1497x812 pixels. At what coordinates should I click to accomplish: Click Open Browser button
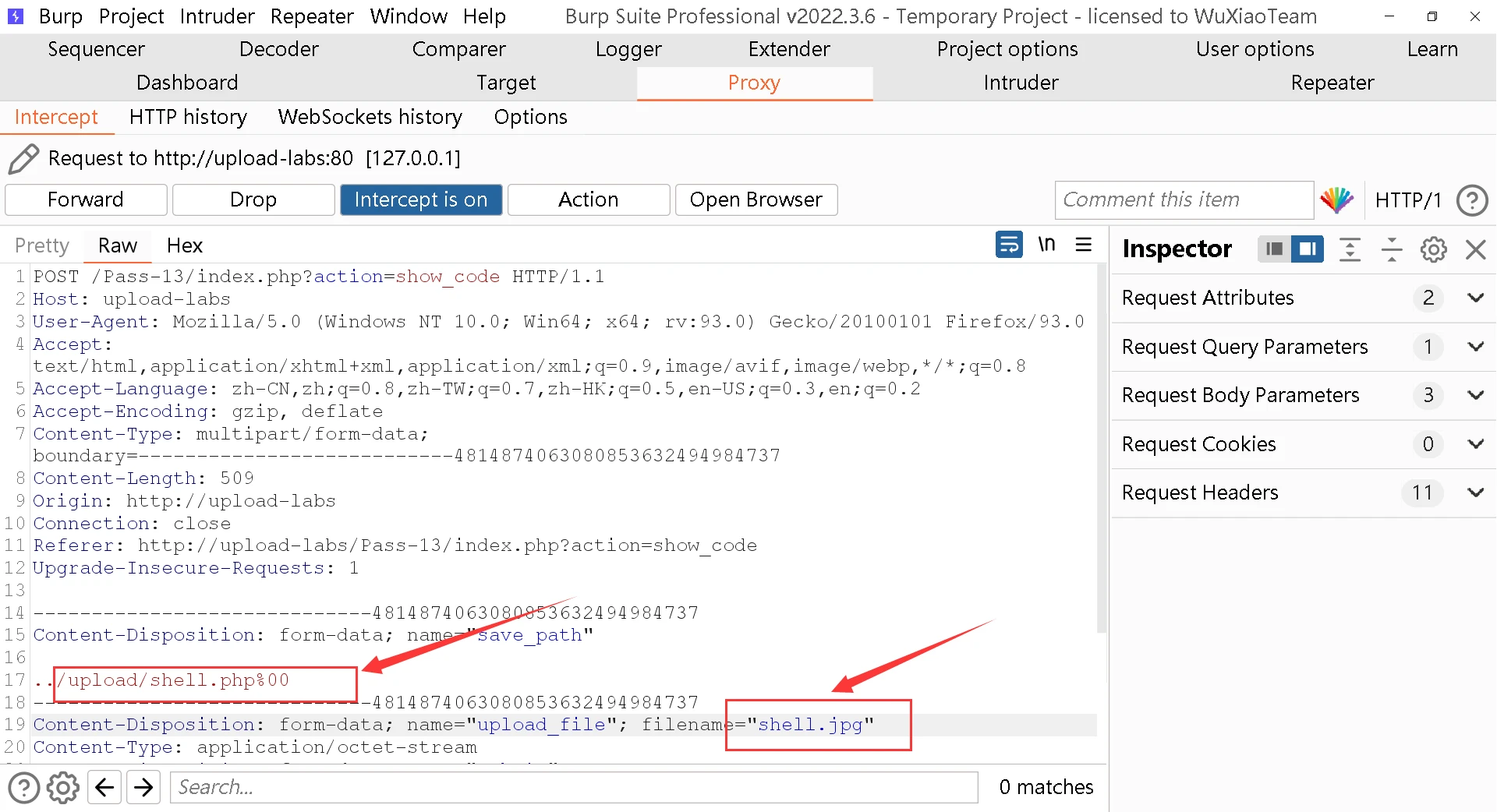click(756, 199)
